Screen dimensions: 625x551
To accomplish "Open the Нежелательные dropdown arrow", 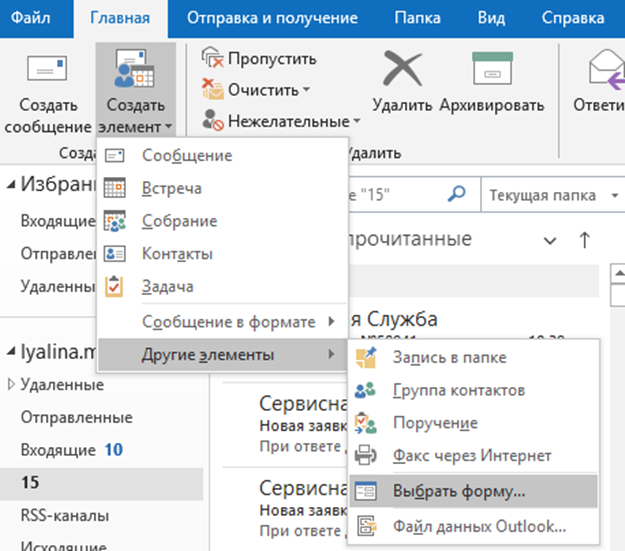I will [x=356, y=121].
